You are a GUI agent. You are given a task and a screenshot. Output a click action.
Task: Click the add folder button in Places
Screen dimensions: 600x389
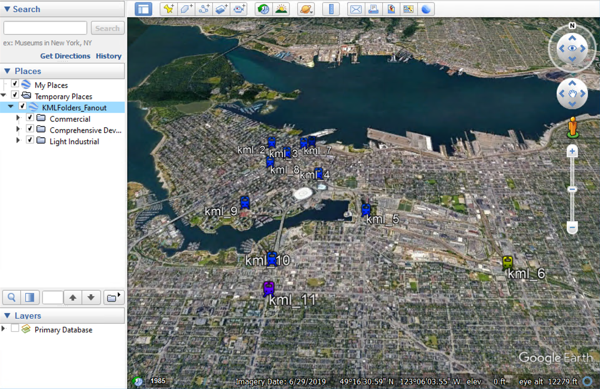(113, 297)
